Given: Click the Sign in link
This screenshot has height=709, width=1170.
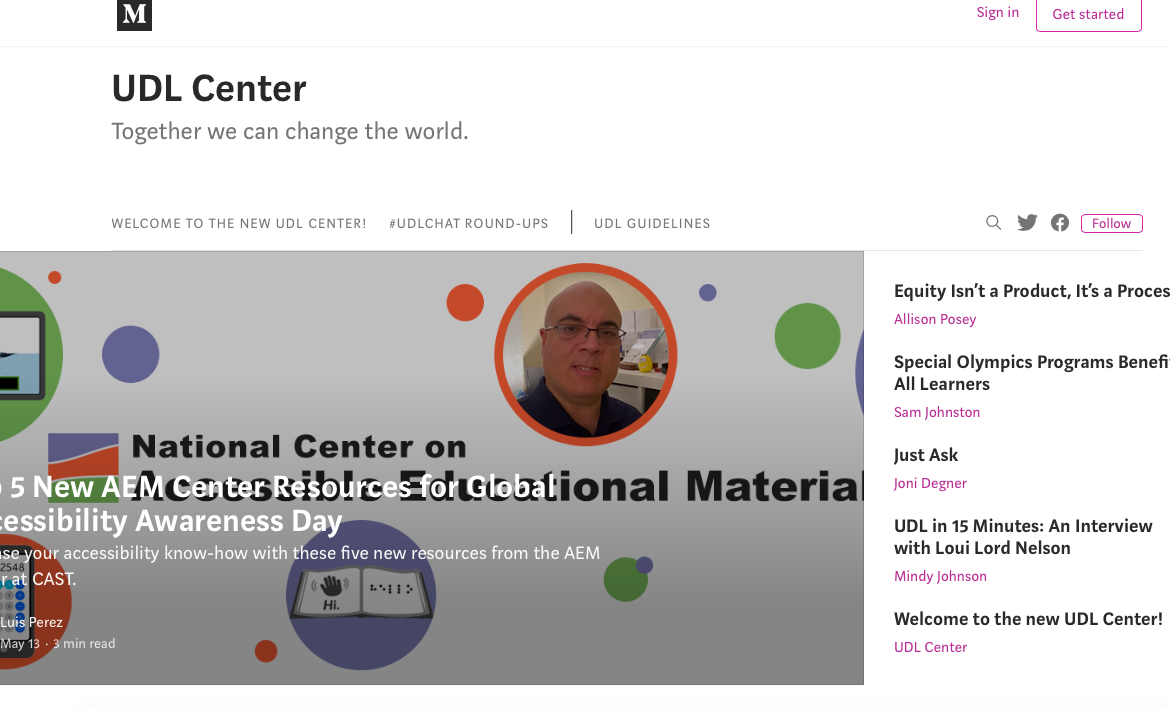Looking at the screenshot, I should click(x=998, y=13).
